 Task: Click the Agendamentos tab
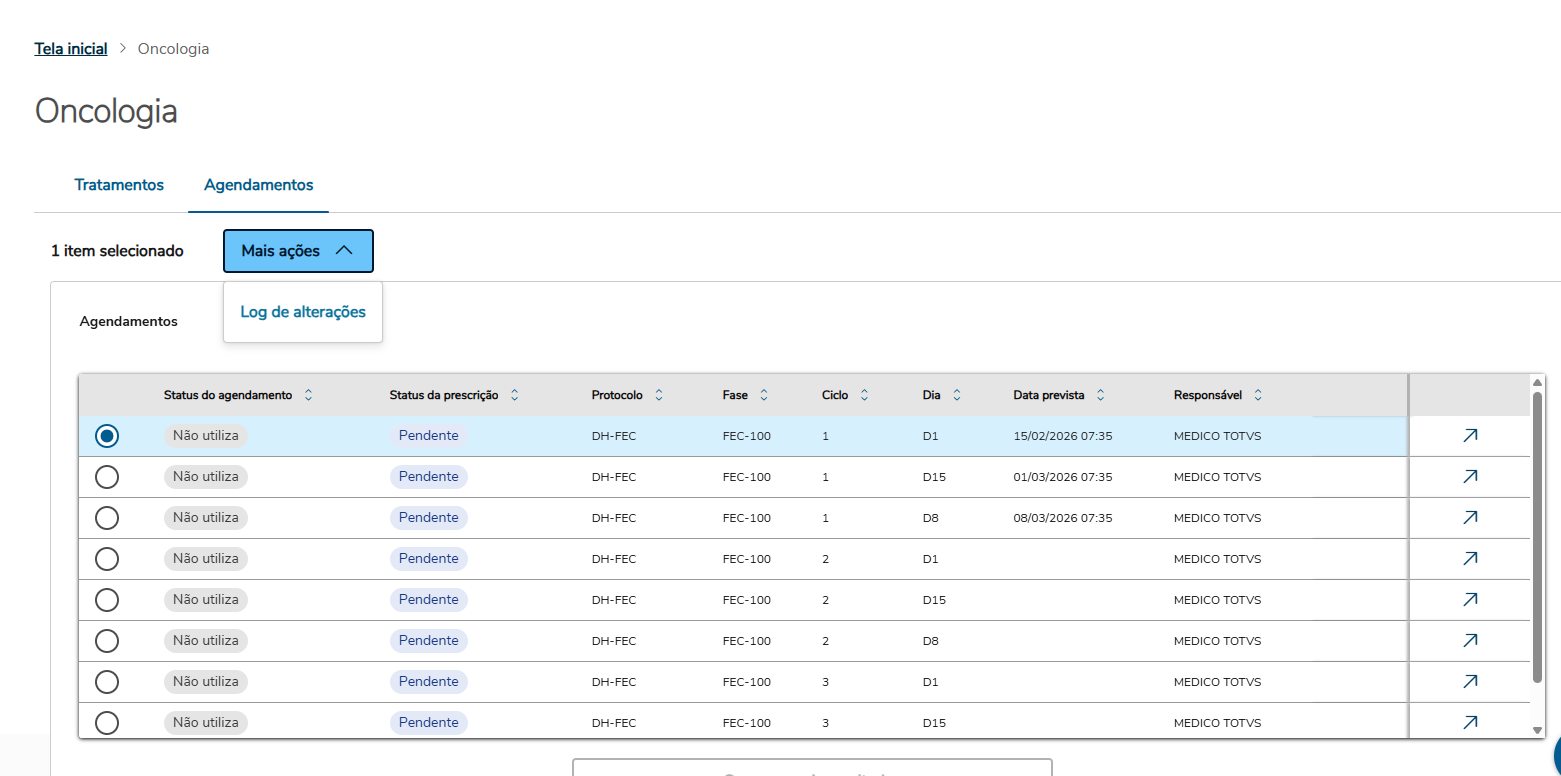point(258,185)
